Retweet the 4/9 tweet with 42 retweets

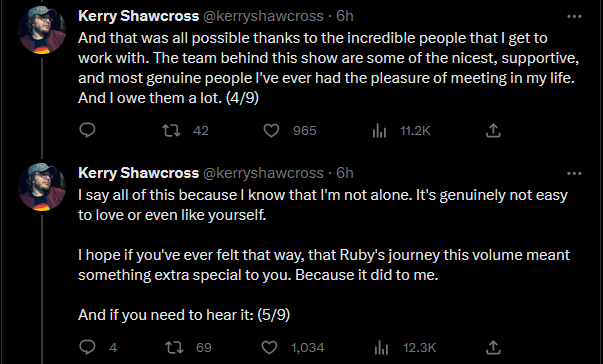click(x=172, y=131)
